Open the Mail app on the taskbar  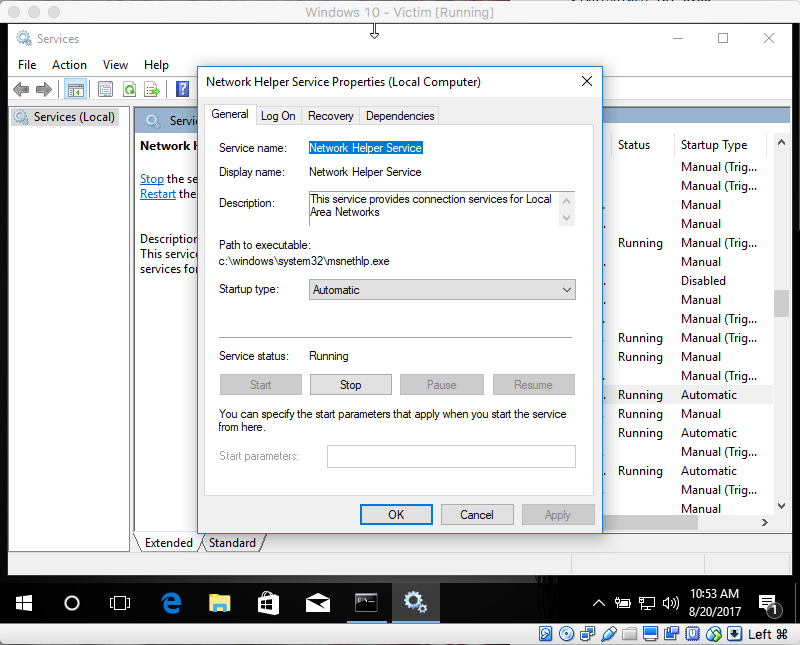(317, 603)
